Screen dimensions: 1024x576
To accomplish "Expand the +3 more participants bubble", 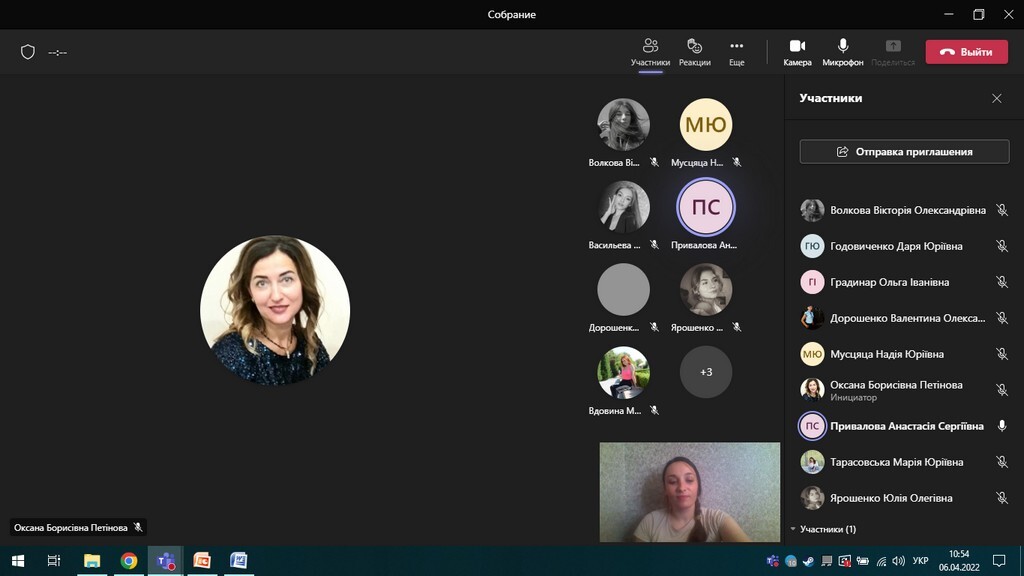I will tap(706, 372).
